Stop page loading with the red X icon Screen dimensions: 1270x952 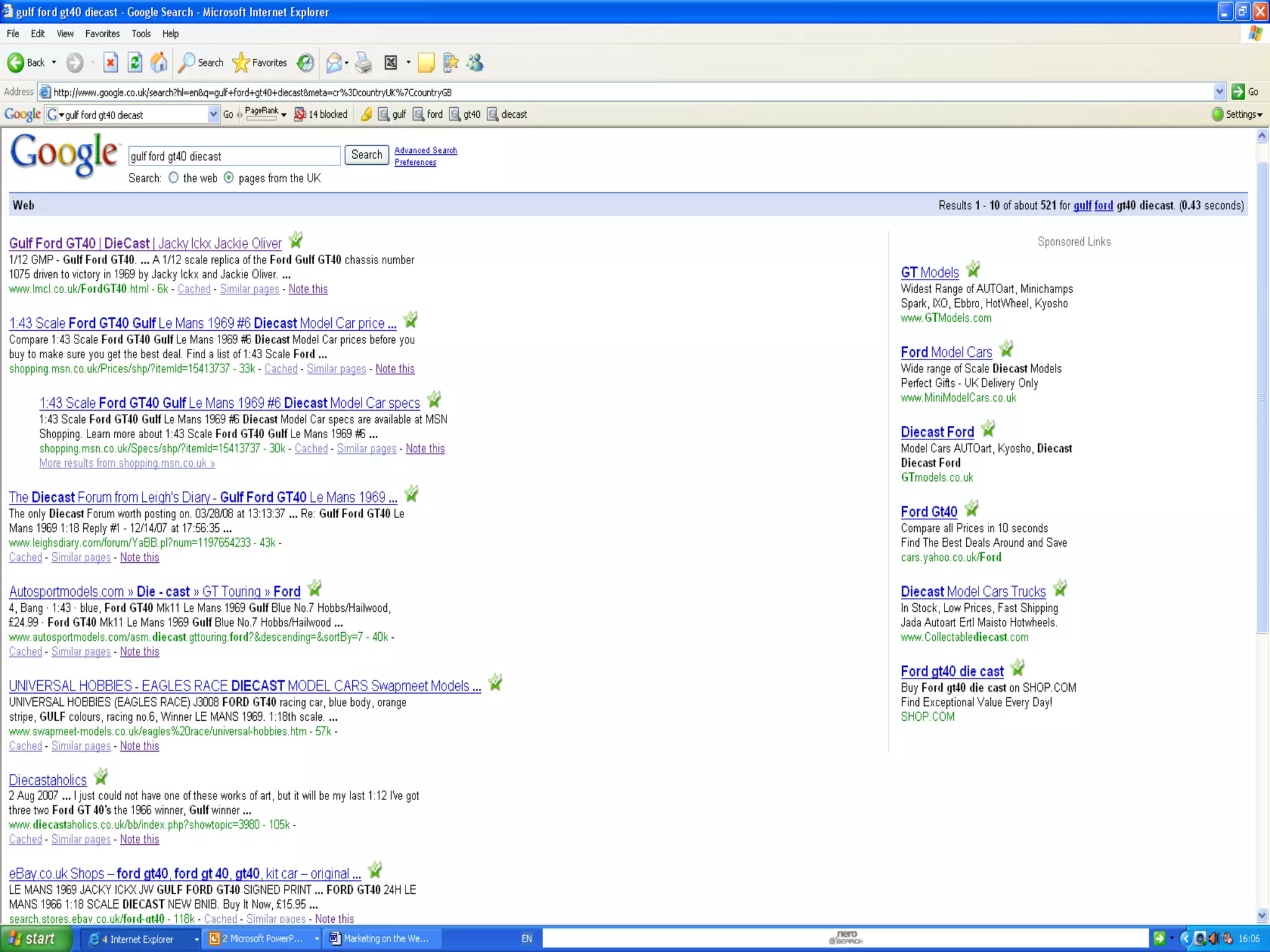click(110, 63)
